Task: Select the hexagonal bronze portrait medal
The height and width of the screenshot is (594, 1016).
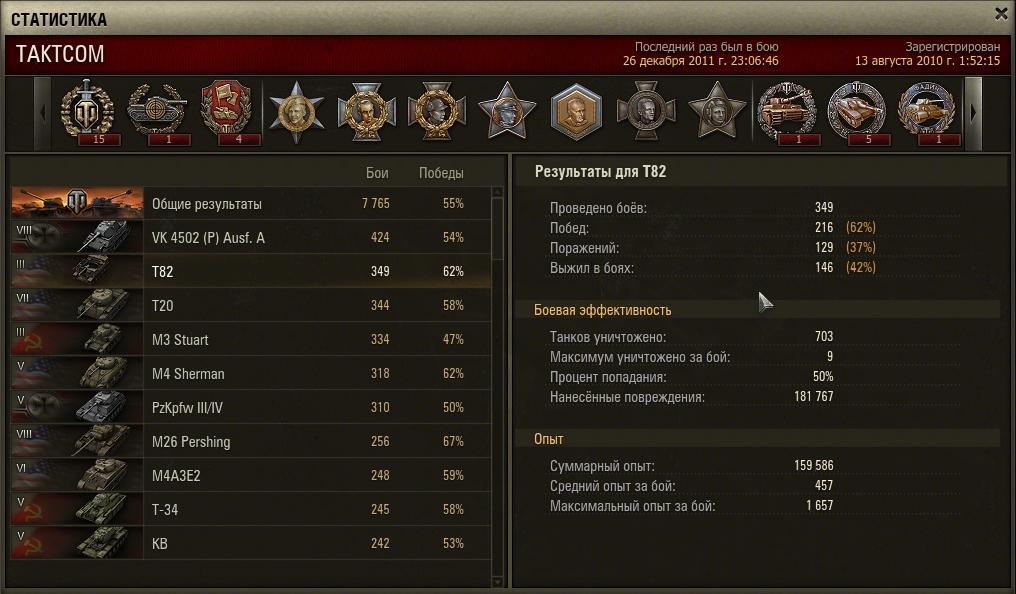Action: [576, 113]
